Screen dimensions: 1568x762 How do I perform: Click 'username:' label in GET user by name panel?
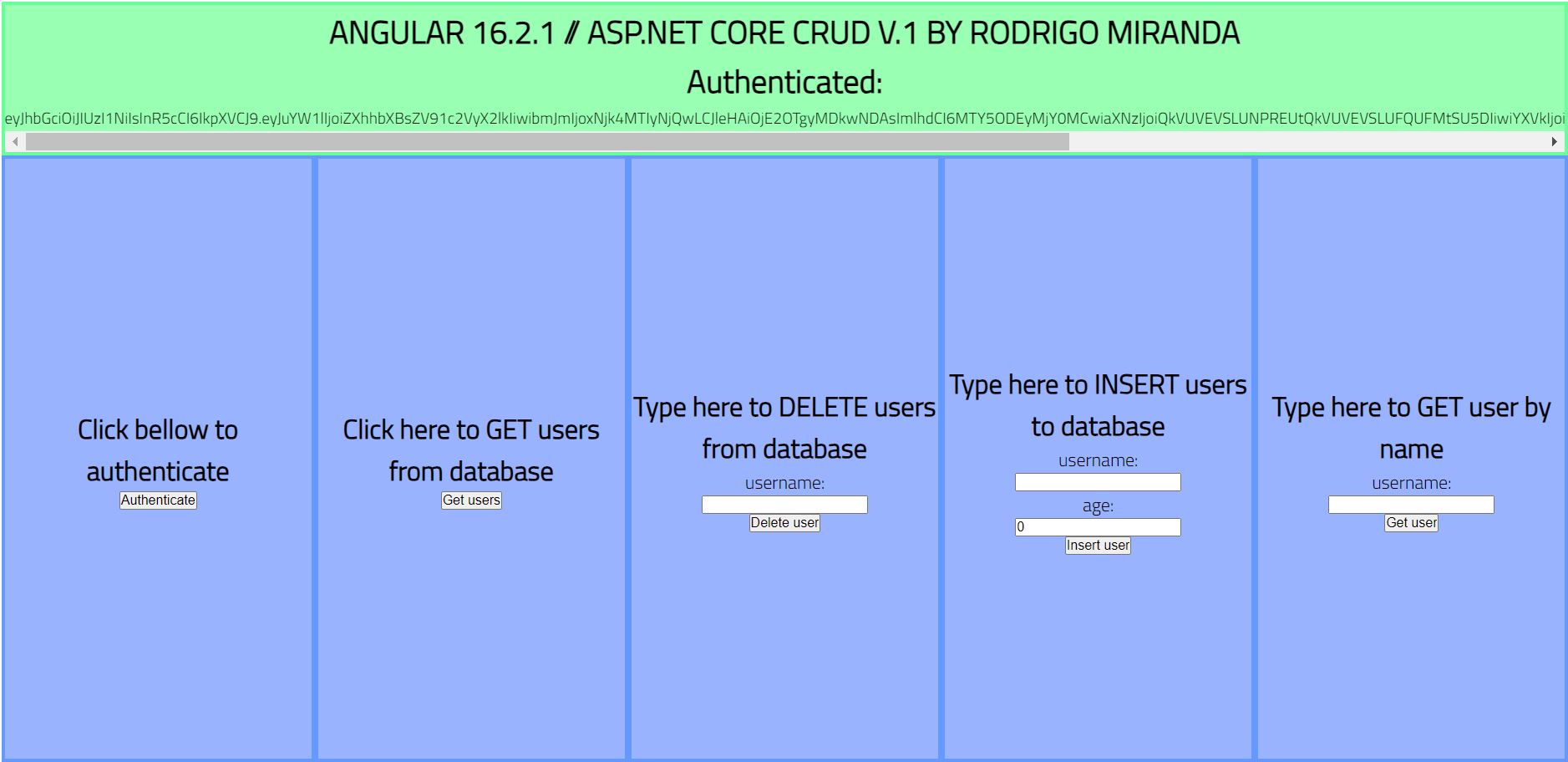click(1411, 483)
